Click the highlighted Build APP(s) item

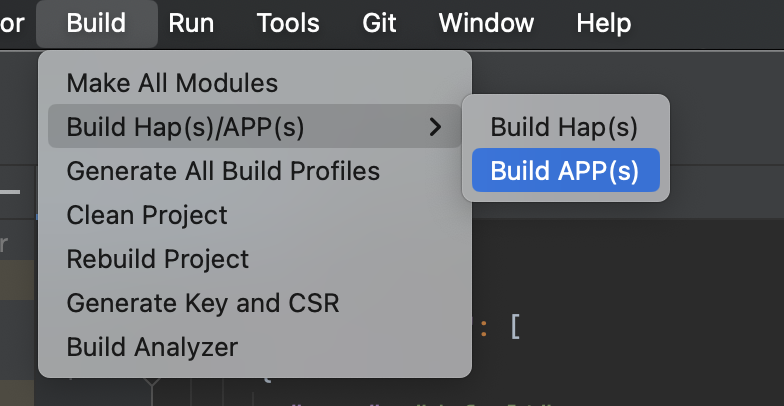click(564, 171)
